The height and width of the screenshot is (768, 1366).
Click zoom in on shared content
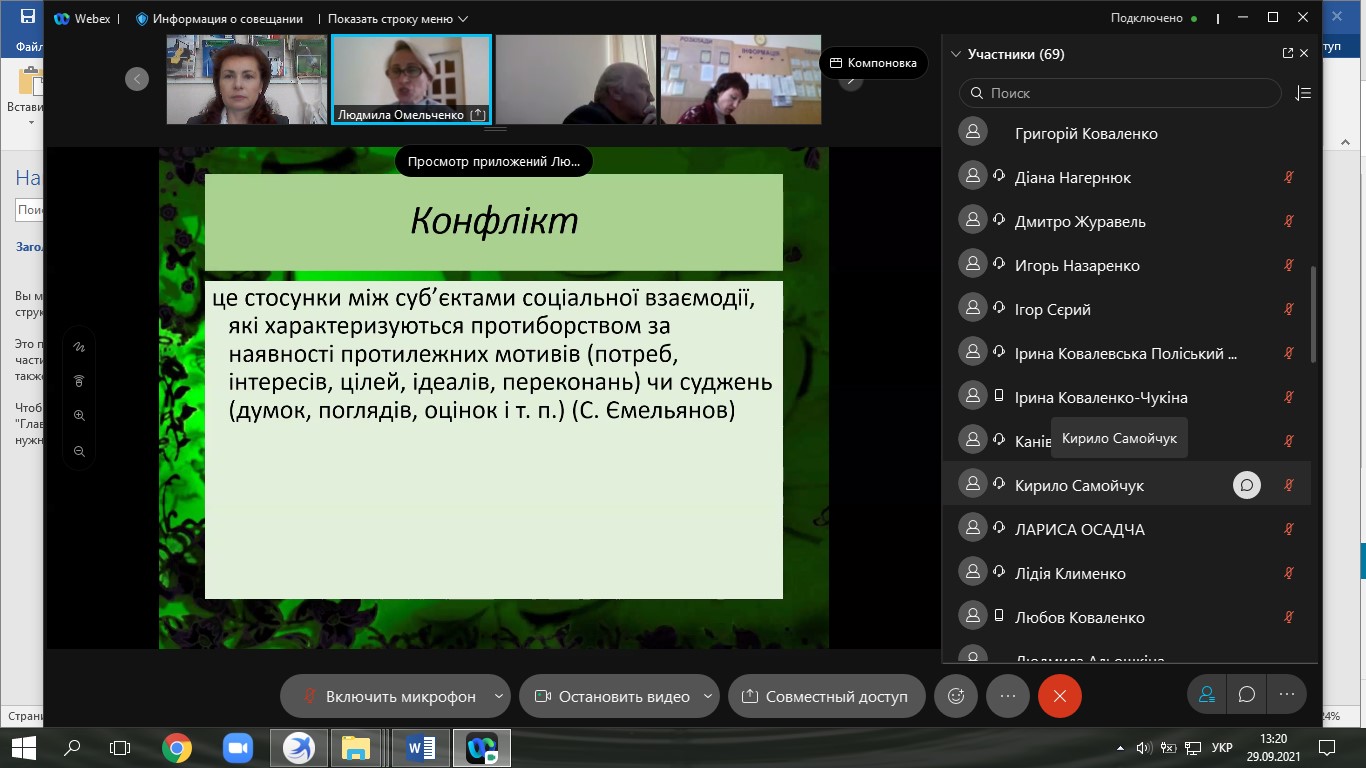pyautogui.click(x=79, y=416)
